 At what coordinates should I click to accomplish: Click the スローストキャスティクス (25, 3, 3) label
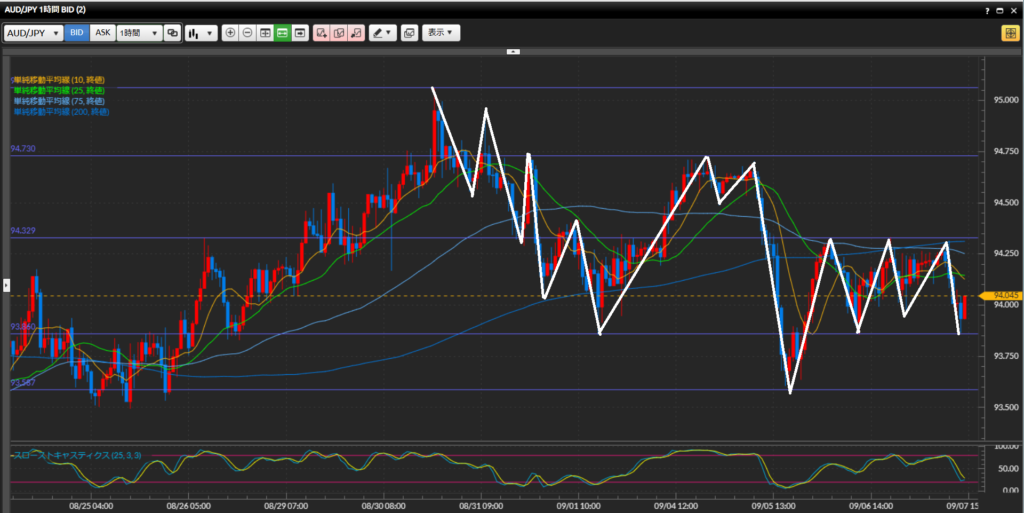click(x=76, y=455)
